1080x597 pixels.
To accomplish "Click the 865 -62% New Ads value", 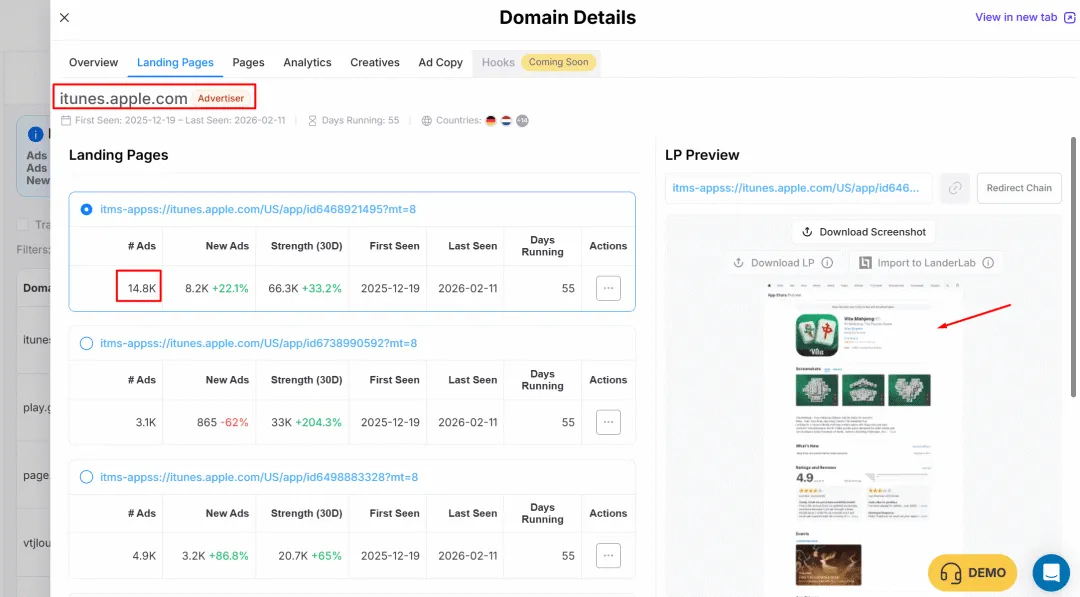I will [222, 422].
